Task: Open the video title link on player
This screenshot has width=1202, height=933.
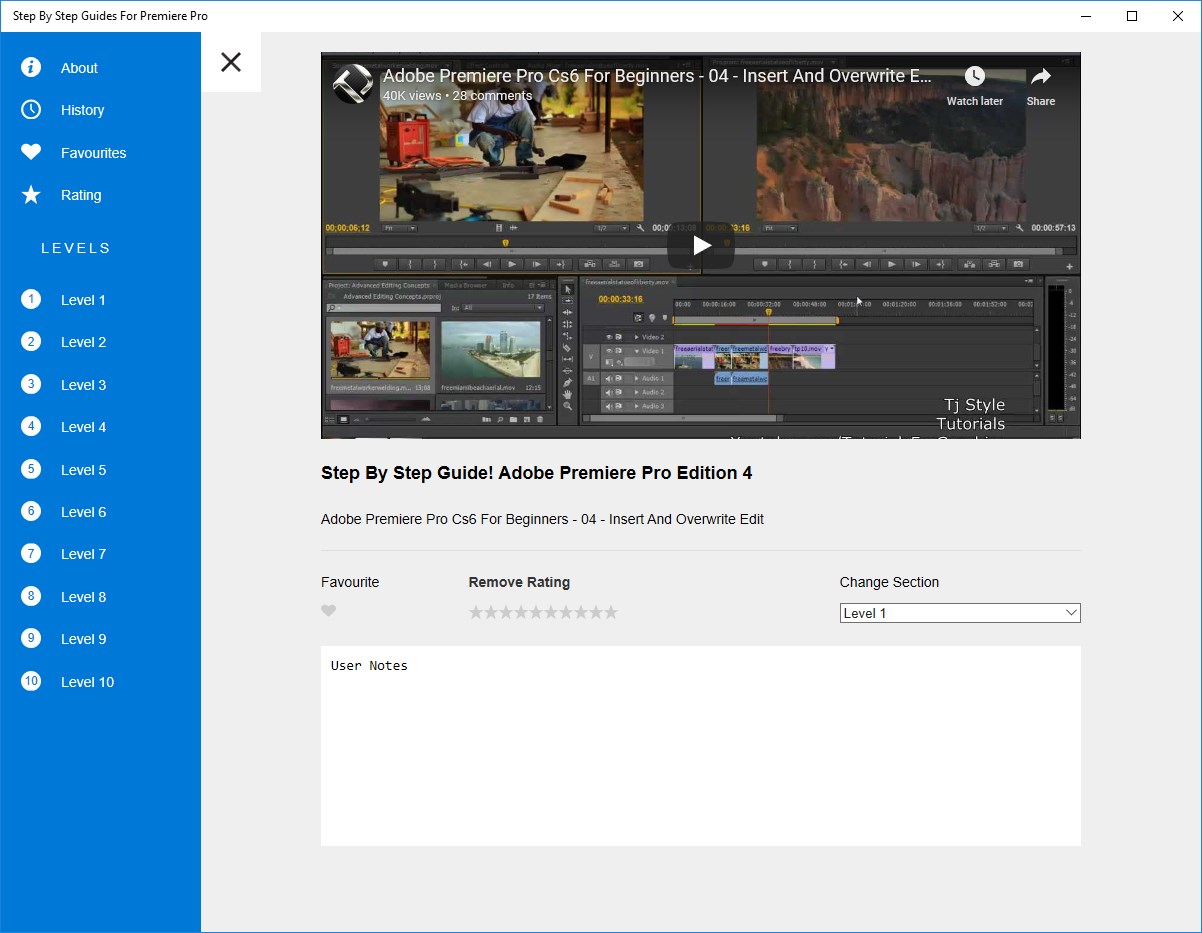Action: click(657, 76)
